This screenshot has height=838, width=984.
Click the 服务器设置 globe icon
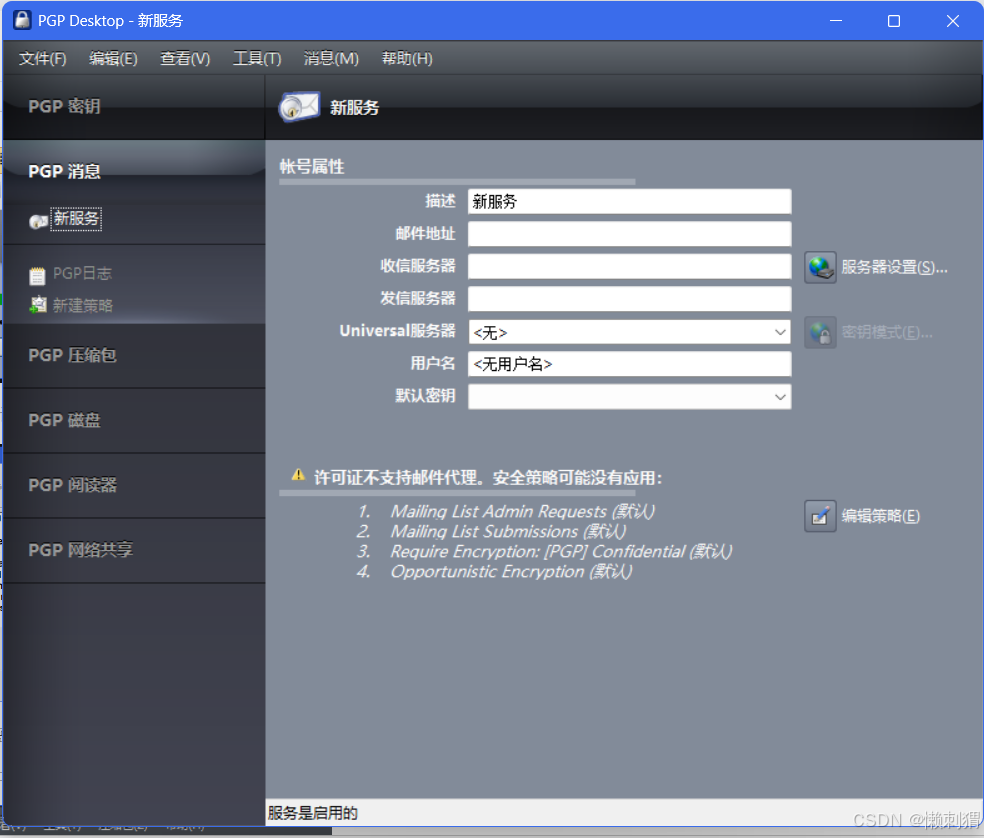[820, 267]
